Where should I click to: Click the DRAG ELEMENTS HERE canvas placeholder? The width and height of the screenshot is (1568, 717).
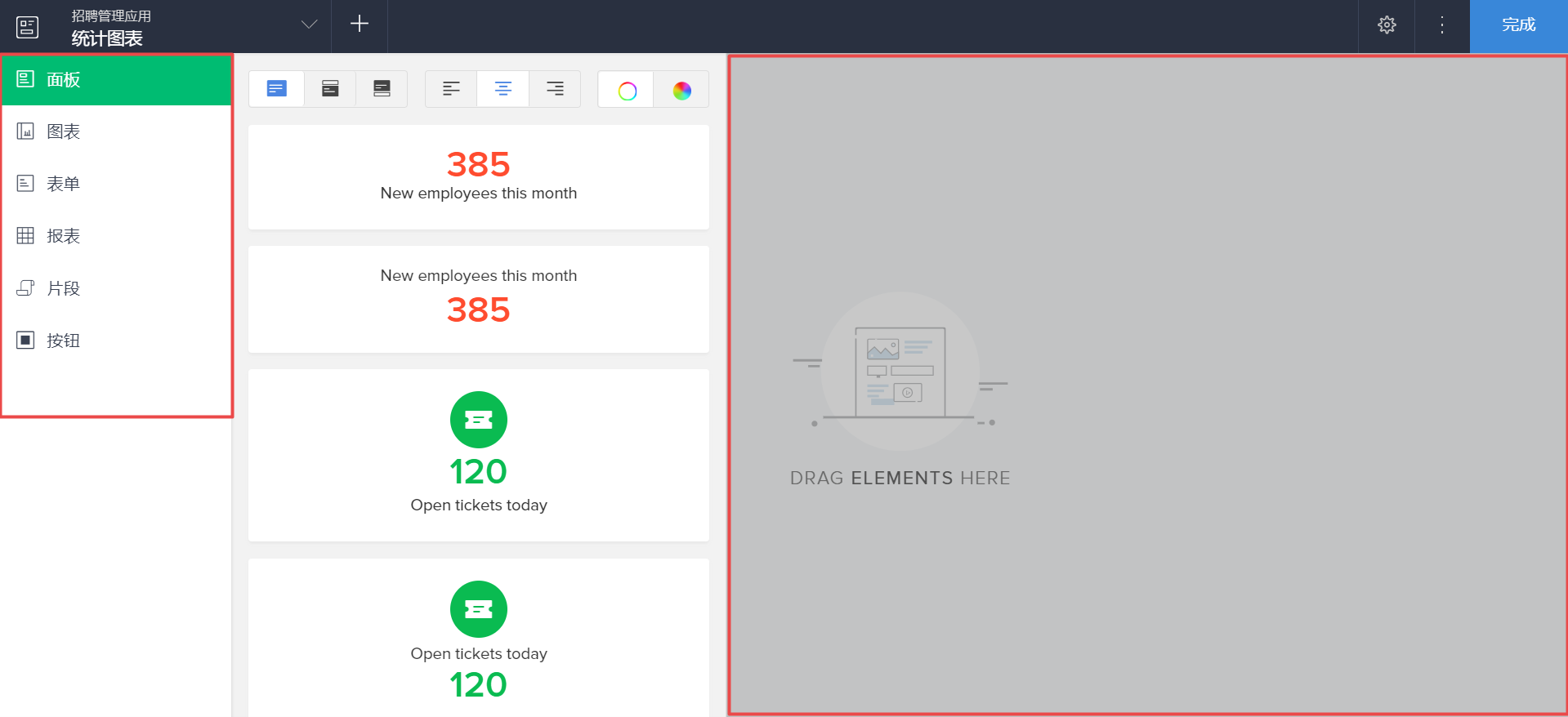click(900, 390)
